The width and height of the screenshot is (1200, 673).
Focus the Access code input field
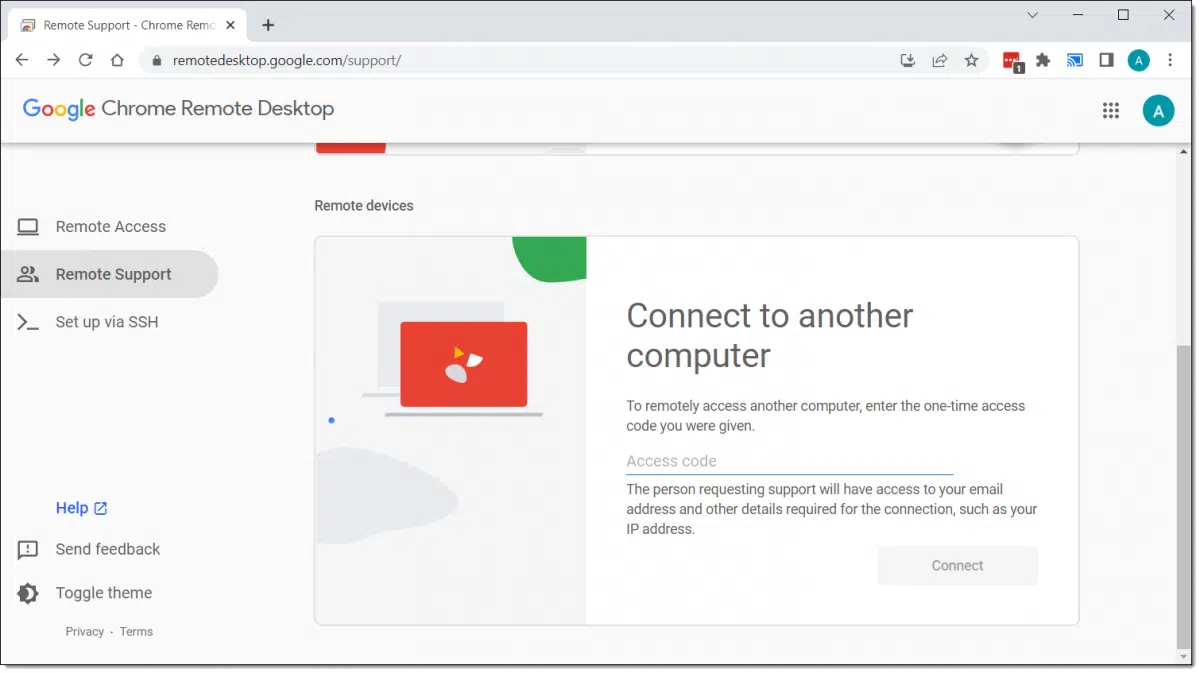tap(789, 461)
